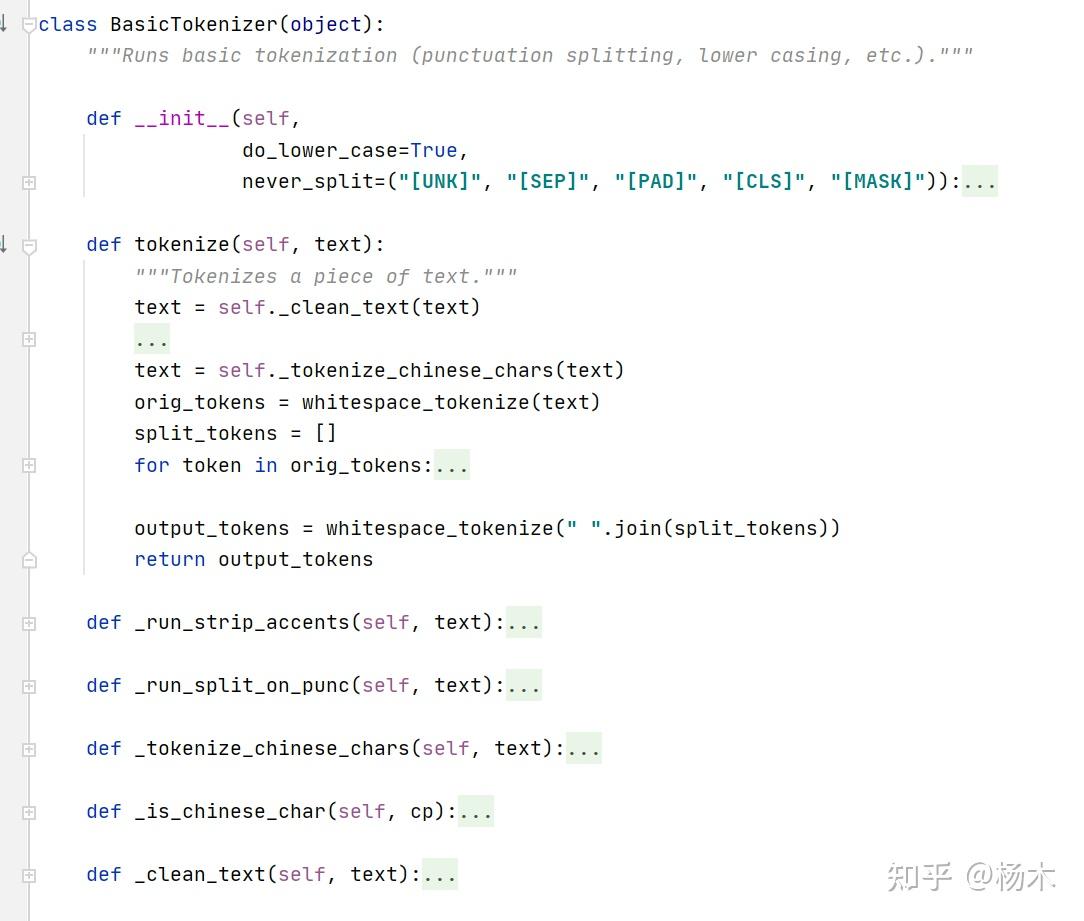Screen dimensions: 1084x921
Task: Click the ellipsis placeholder after never_split line
Action: (x=980, y=181)
